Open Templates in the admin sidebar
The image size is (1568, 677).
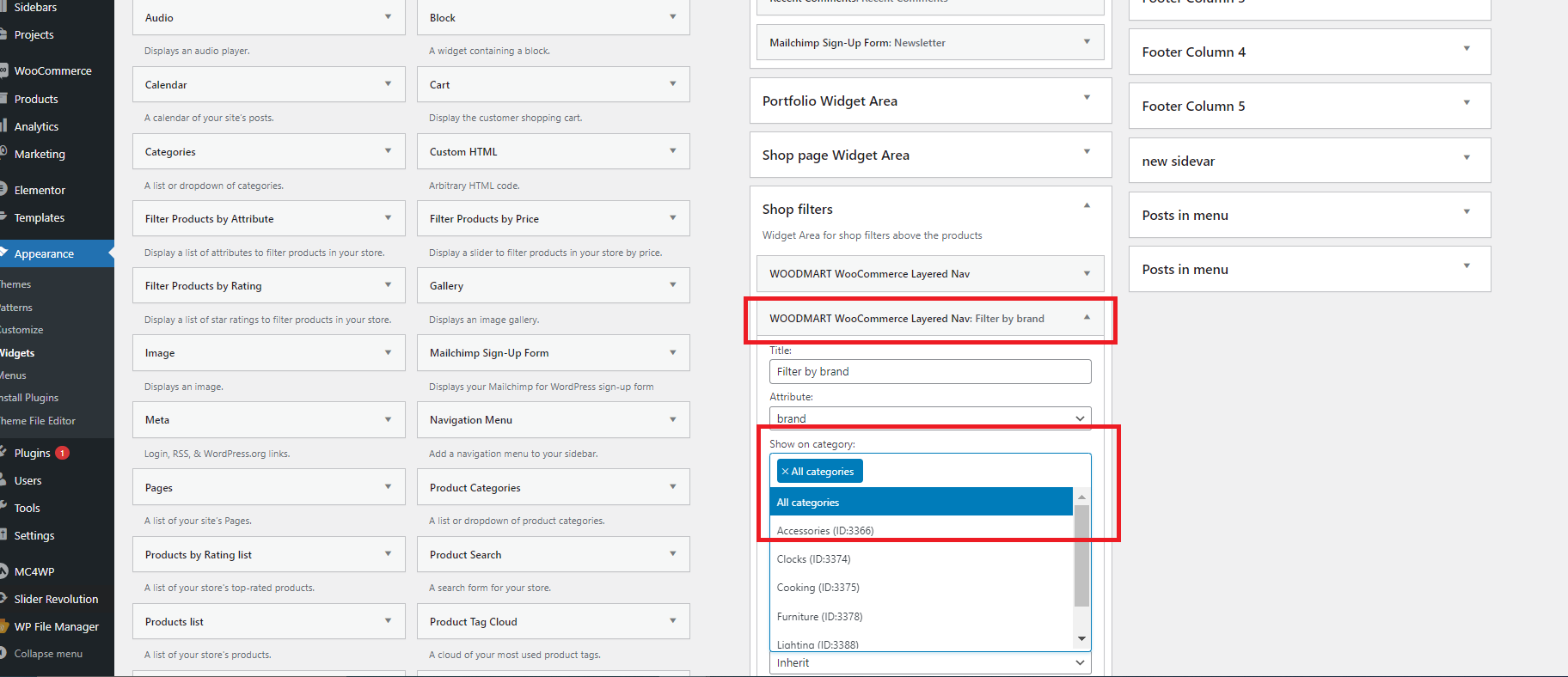[40, 218]
